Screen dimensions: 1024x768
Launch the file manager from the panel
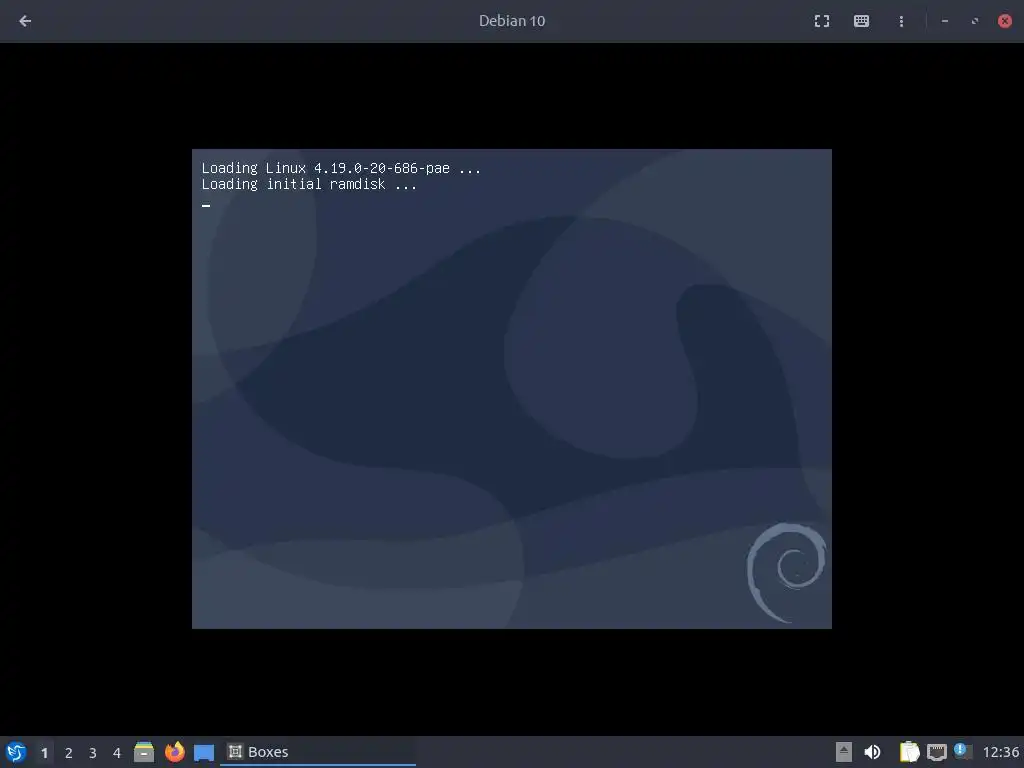pyautogui.click(x=144, y=752)
